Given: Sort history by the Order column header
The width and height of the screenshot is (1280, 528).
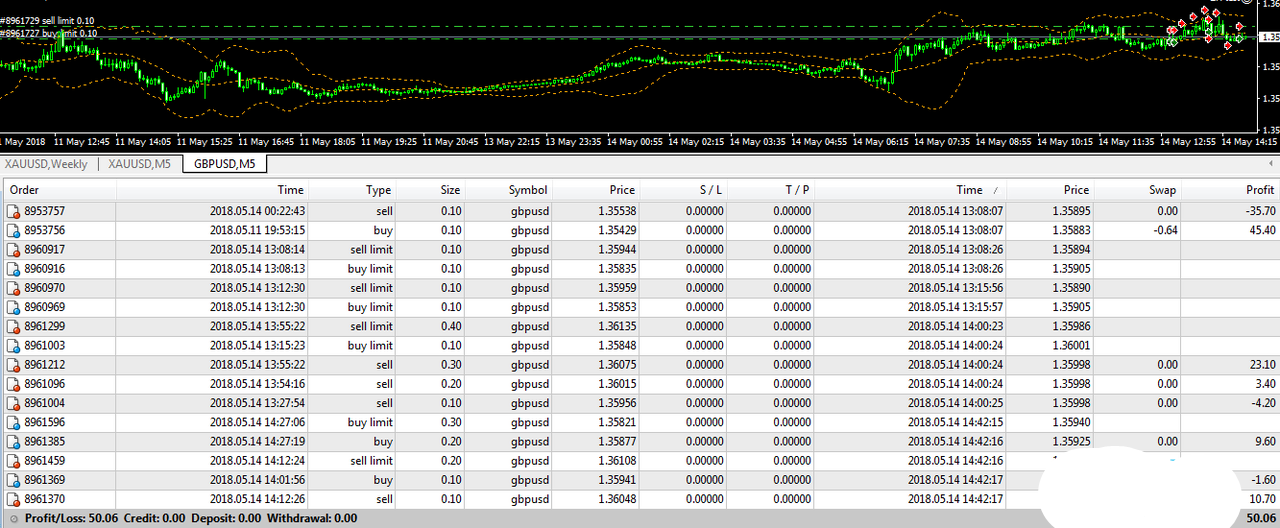Looking at the screenshot, I should (24, 190).
